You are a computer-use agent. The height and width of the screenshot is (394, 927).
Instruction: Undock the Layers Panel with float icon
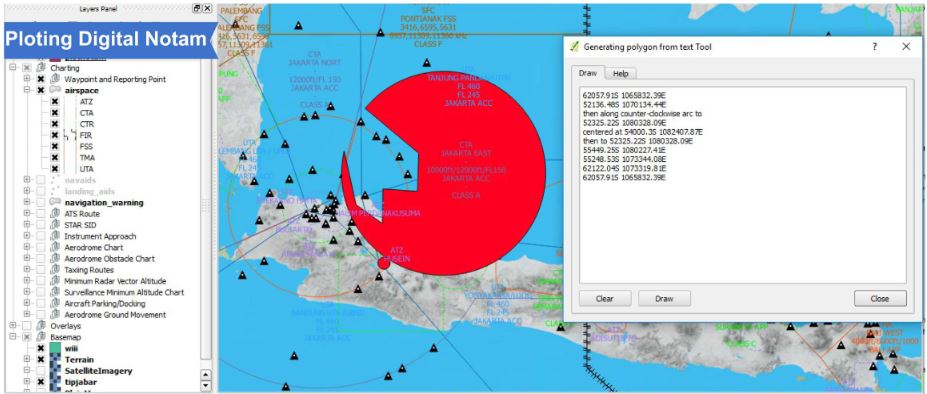click(197, 8)
